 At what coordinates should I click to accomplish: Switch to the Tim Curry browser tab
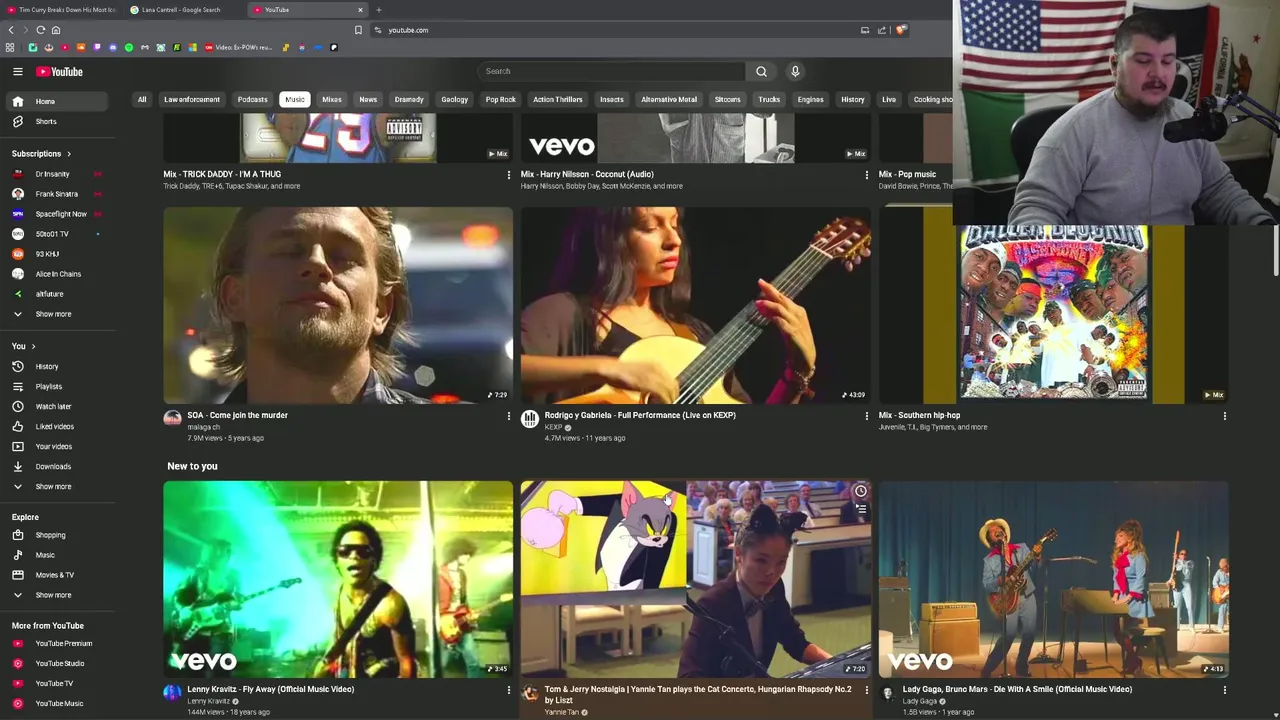click(62, 10)
